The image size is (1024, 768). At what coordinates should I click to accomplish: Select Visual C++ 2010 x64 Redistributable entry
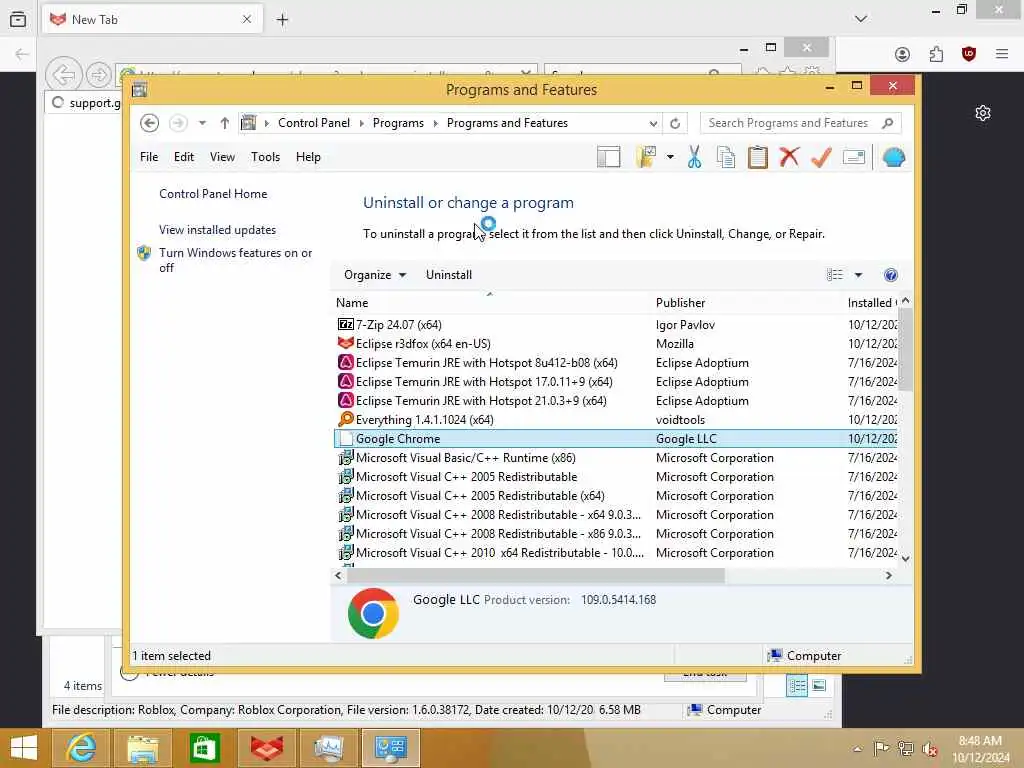(x=616, y=552)
